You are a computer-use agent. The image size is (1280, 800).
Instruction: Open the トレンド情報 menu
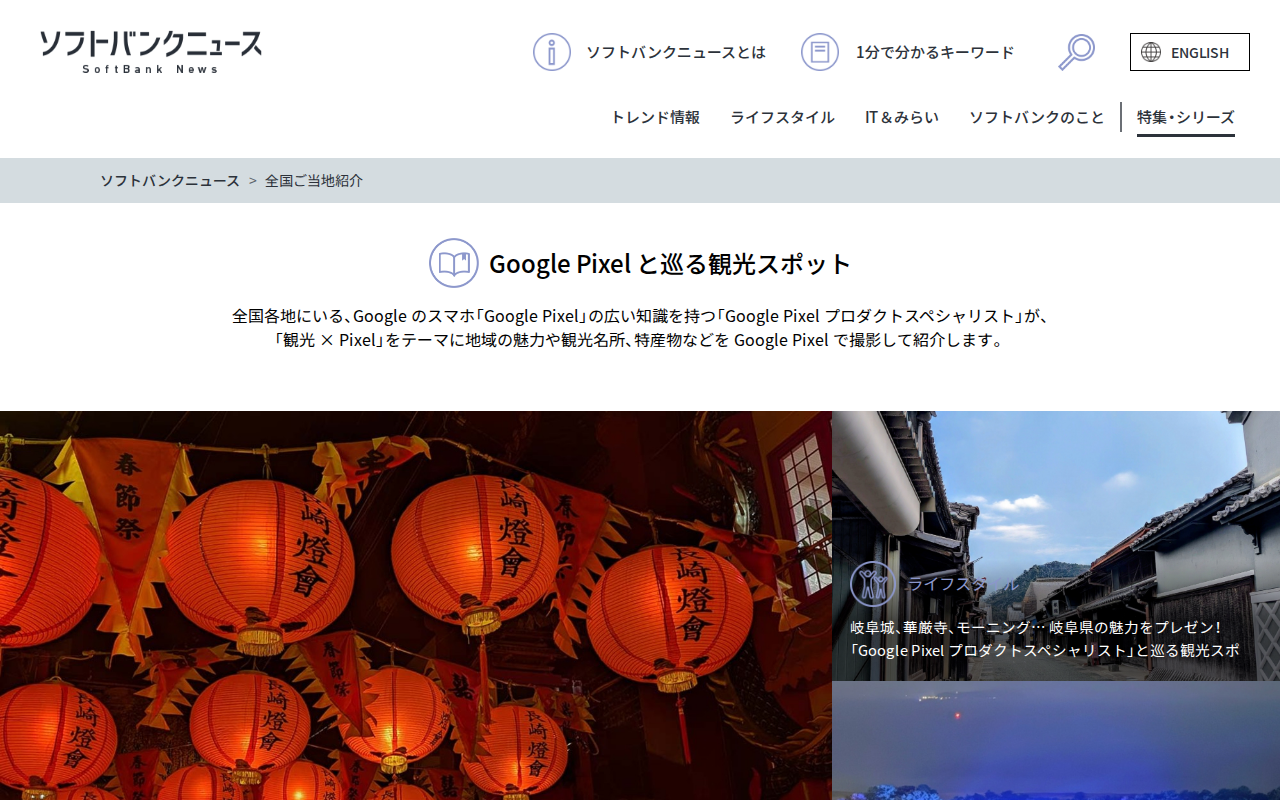(x=655, y=117)
